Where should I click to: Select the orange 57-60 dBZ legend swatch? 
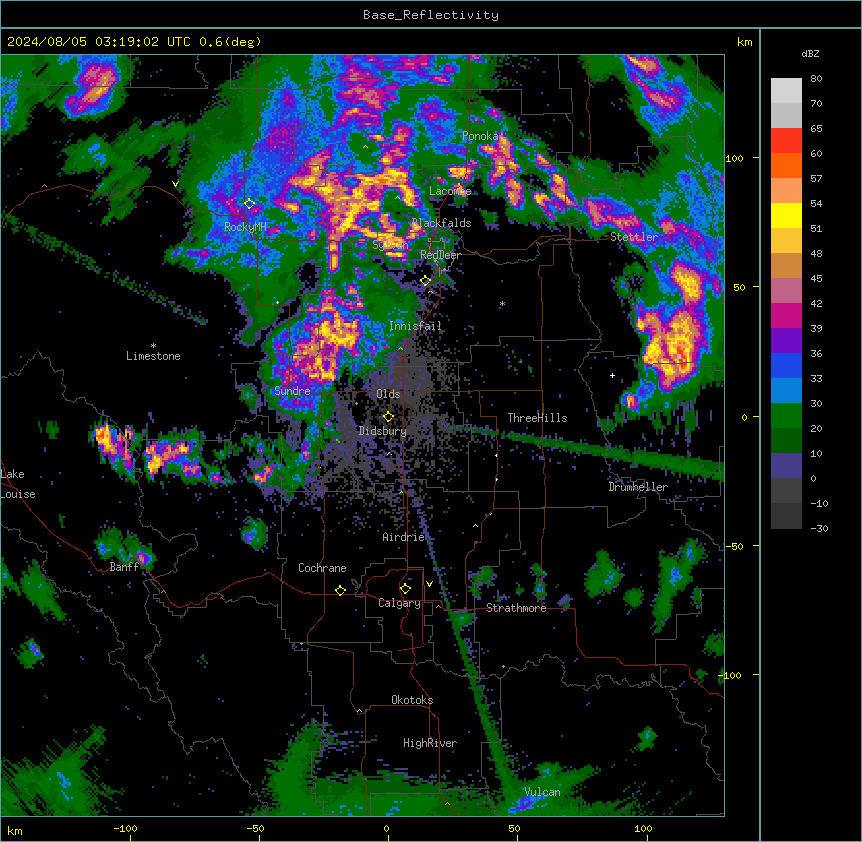coord(786,165)
